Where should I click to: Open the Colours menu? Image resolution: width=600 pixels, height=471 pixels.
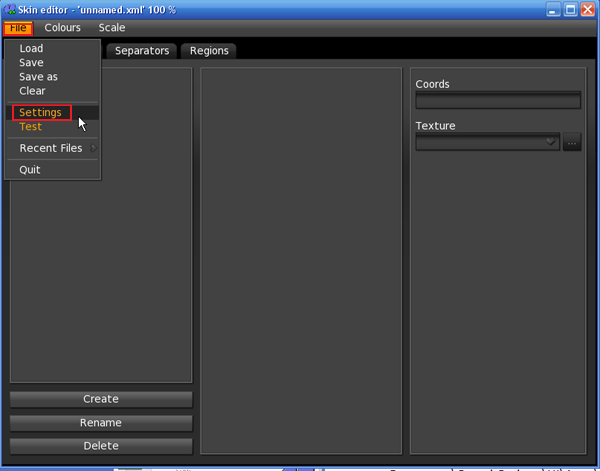click(62, 28)
